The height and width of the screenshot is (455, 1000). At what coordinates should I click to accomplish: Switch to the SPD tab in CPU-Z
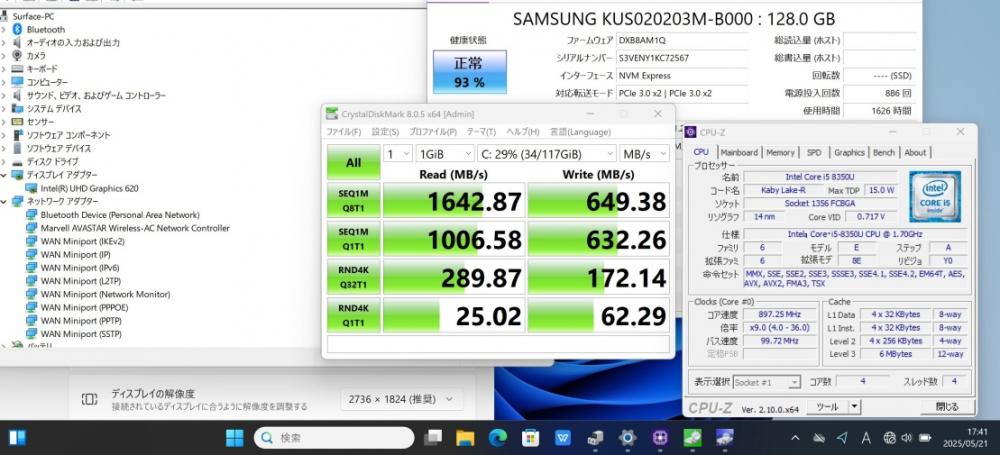tap(814, 153)
